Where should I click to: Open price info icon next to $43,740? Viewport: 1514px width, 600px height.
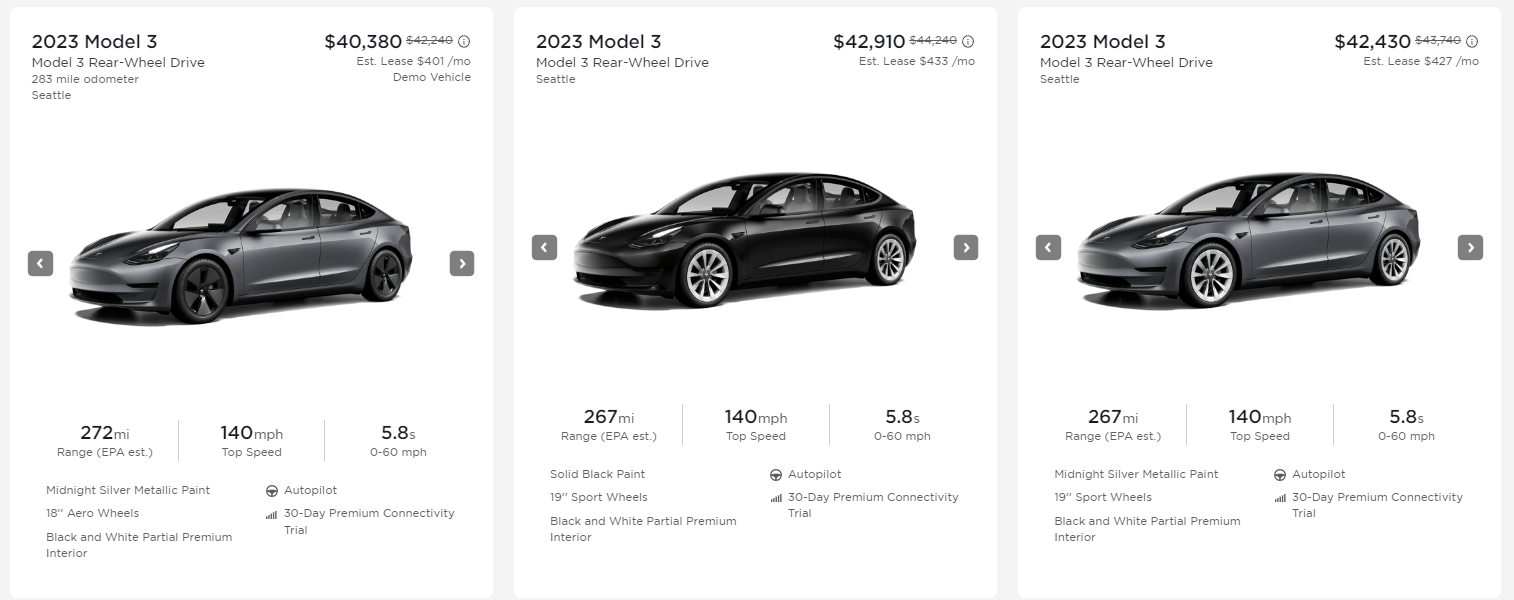[x=1472, y=41]
